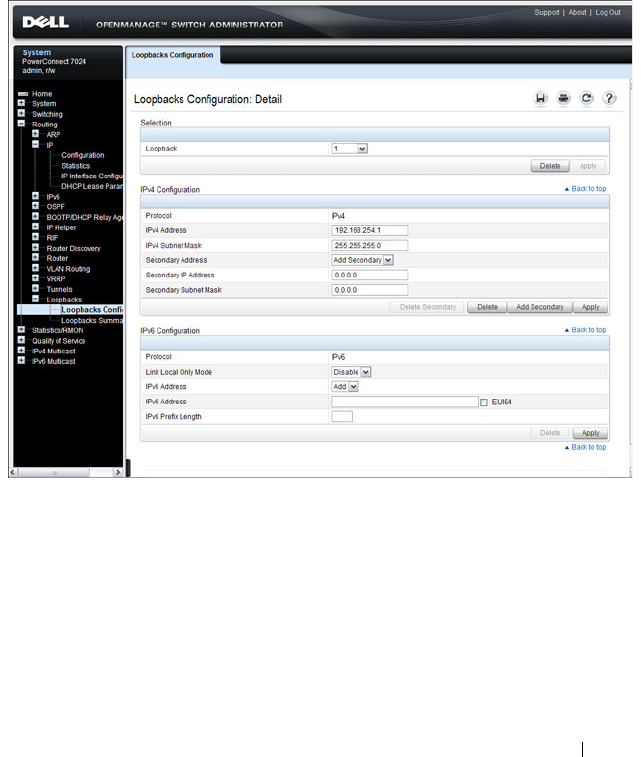Click the About link
Screen dimensions: 641x757
click(x=577, y=13)
